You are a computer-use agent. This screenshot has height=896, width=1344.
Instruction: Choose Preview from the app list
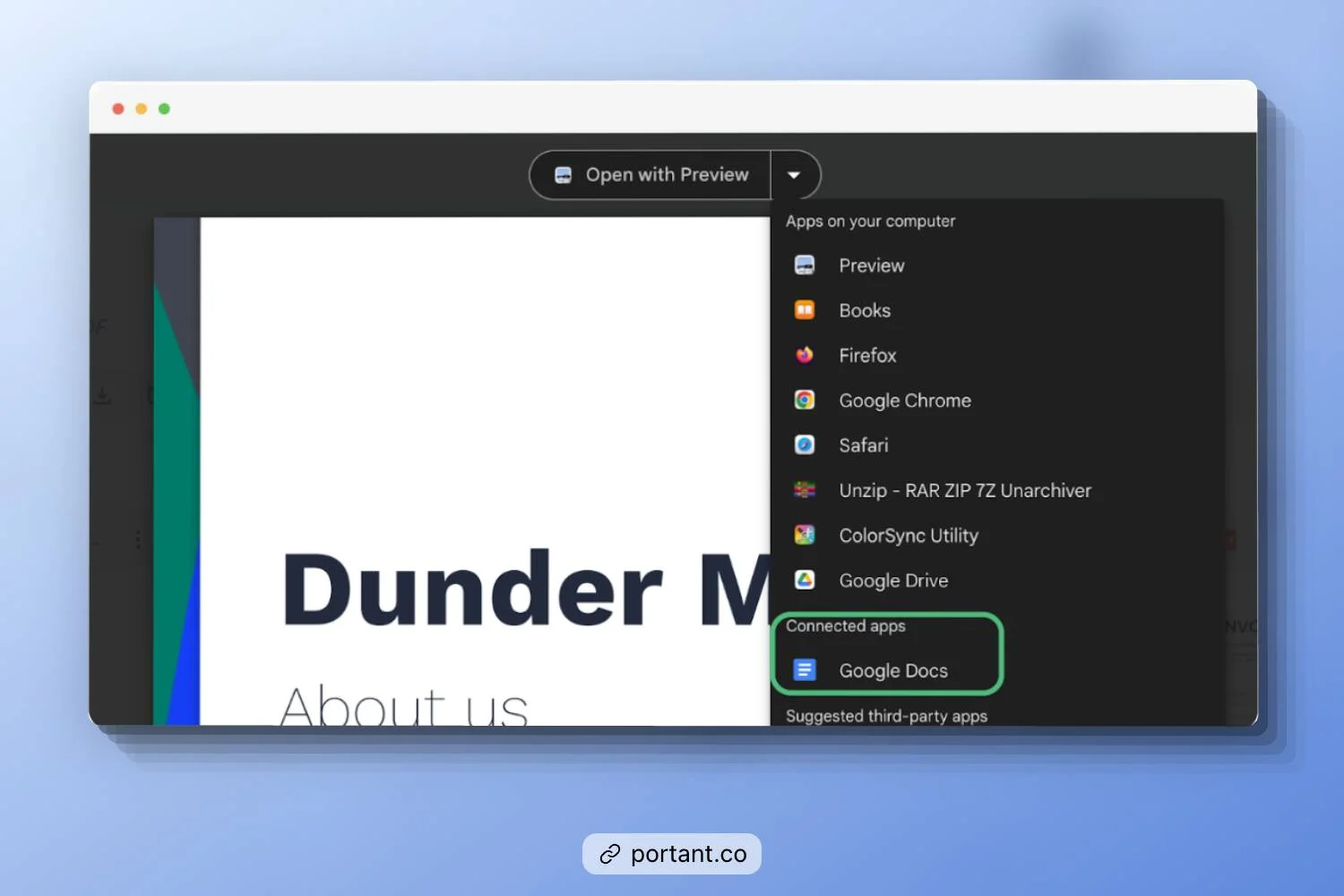(996, 265)
